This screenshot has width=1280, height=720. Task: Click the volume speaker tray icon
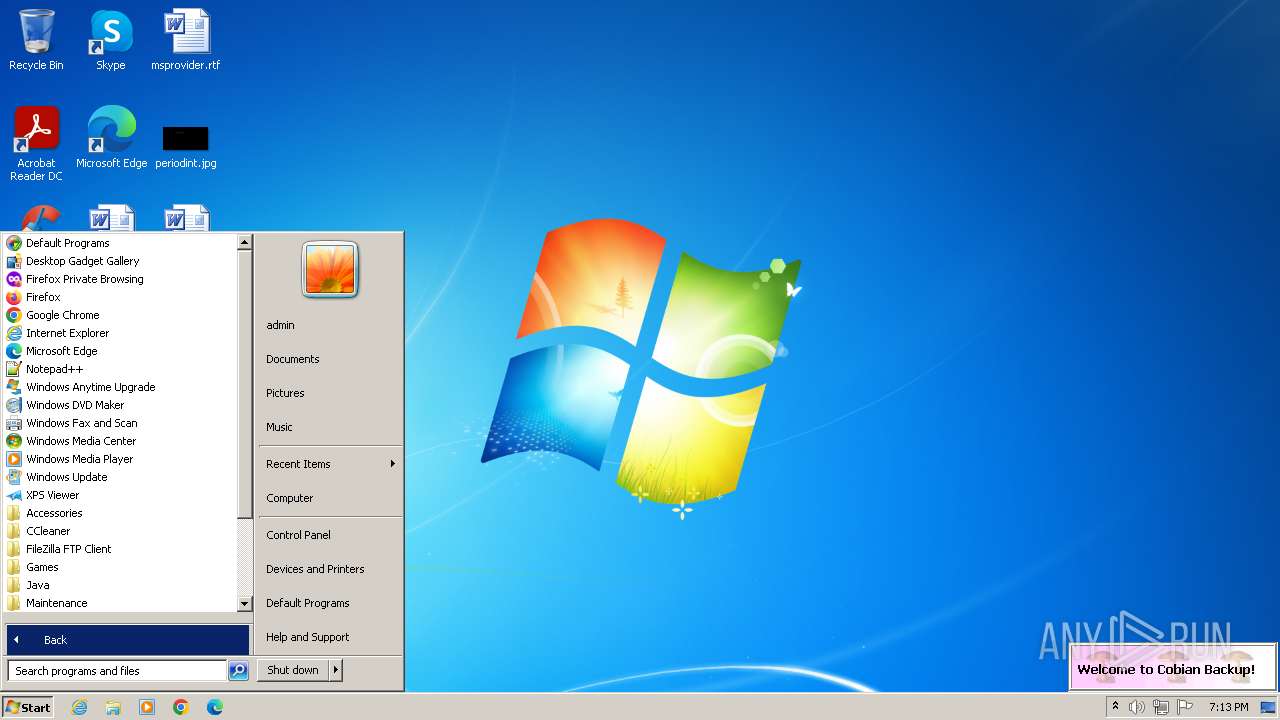click(x=1137, y=707)
